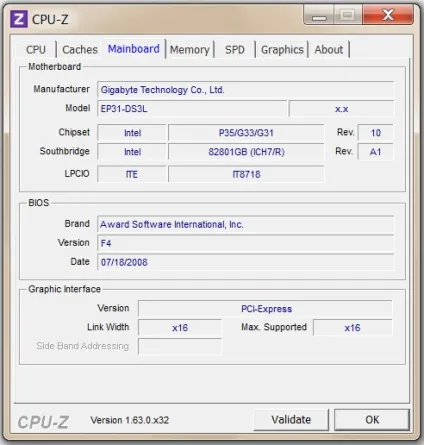Select the Mainboard tab
424x445 pixels.
tap(134, 49)
